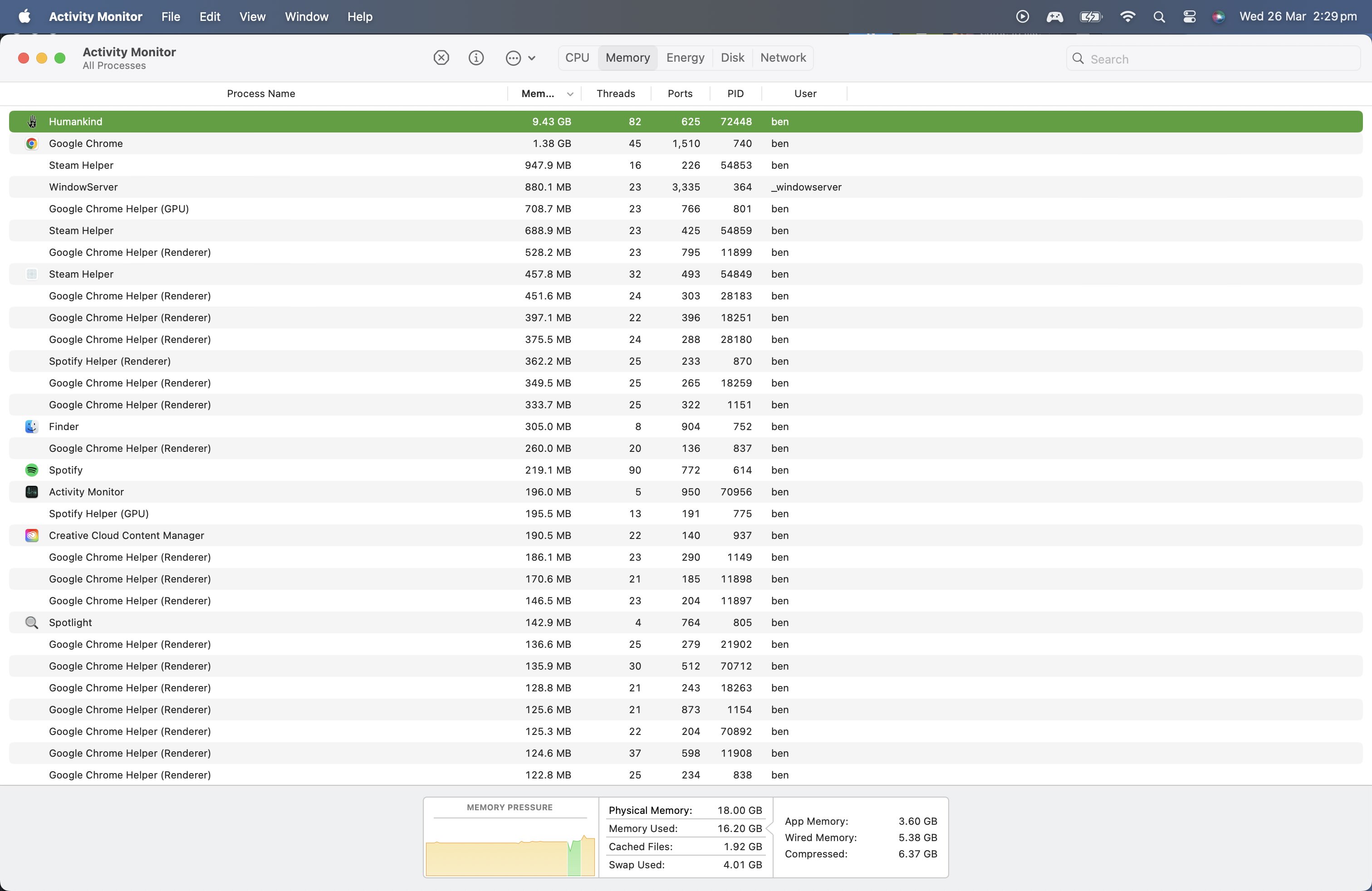Click the Google Chrome app icon
The height and width of the screenshot is (891, 1372).
point(32,143)
